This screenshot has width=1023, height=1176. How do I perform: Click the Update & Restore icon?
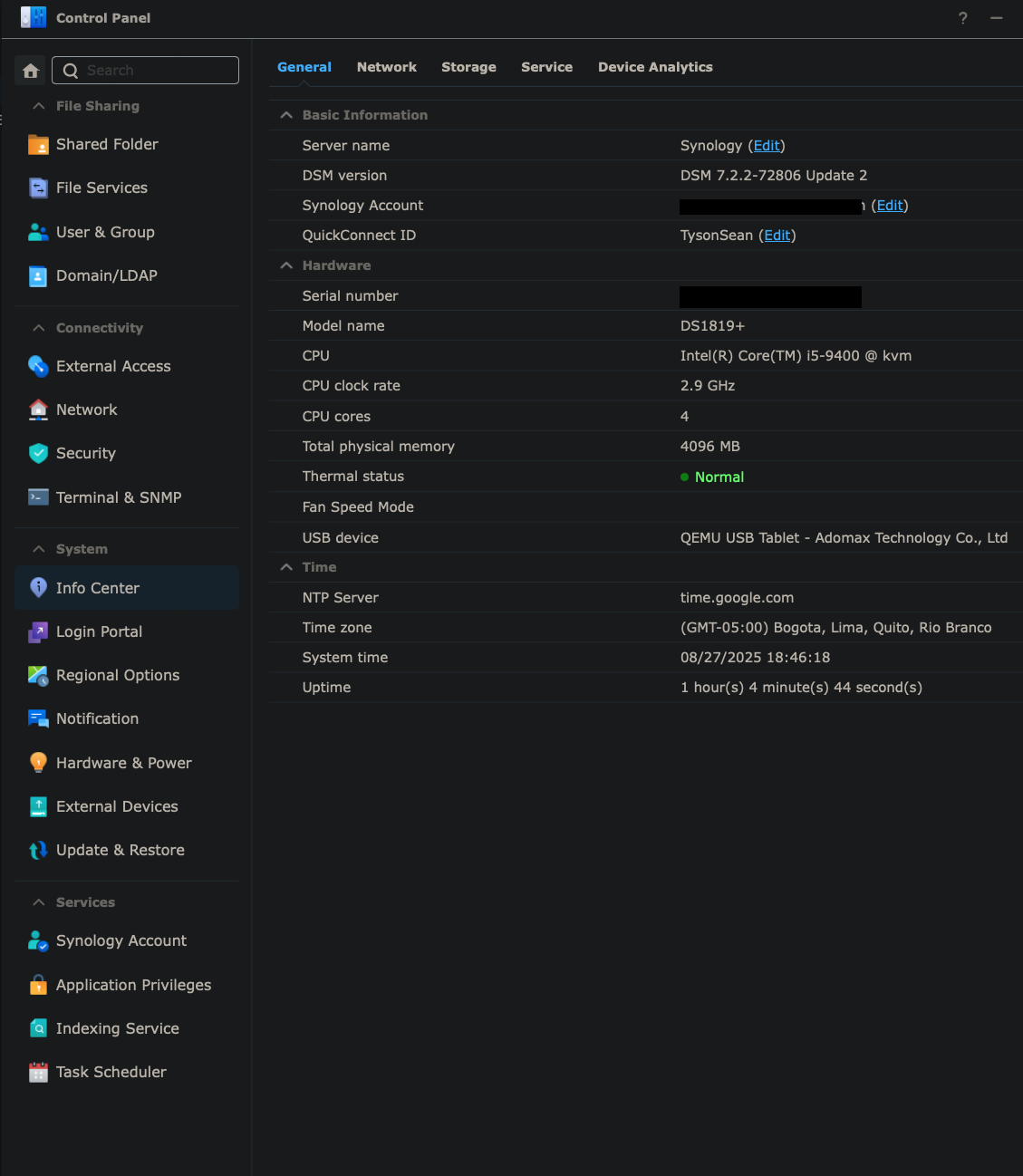[38, 851]
